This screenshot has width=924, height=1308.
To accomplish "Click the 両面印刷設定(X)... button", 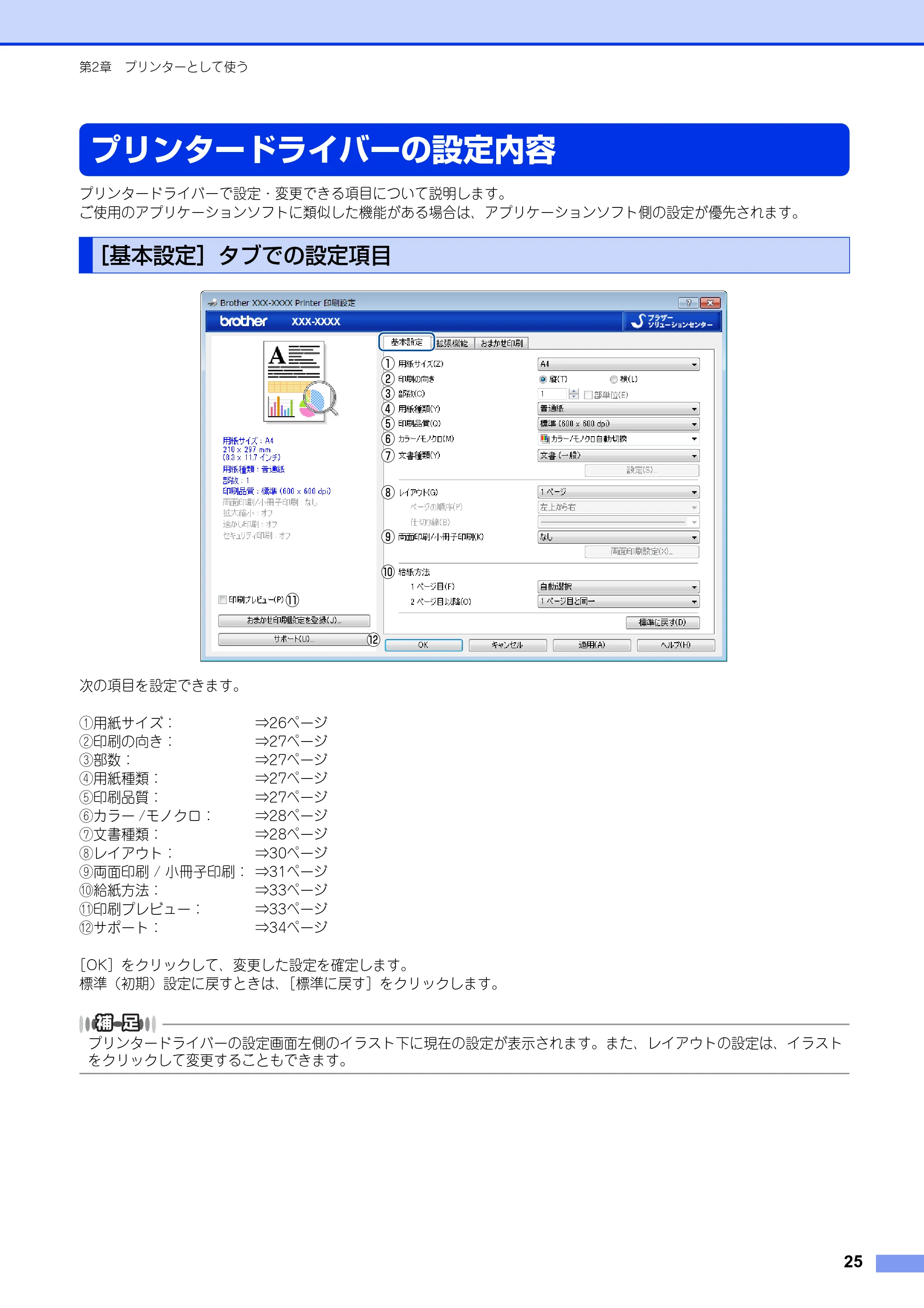I will 642,552.
